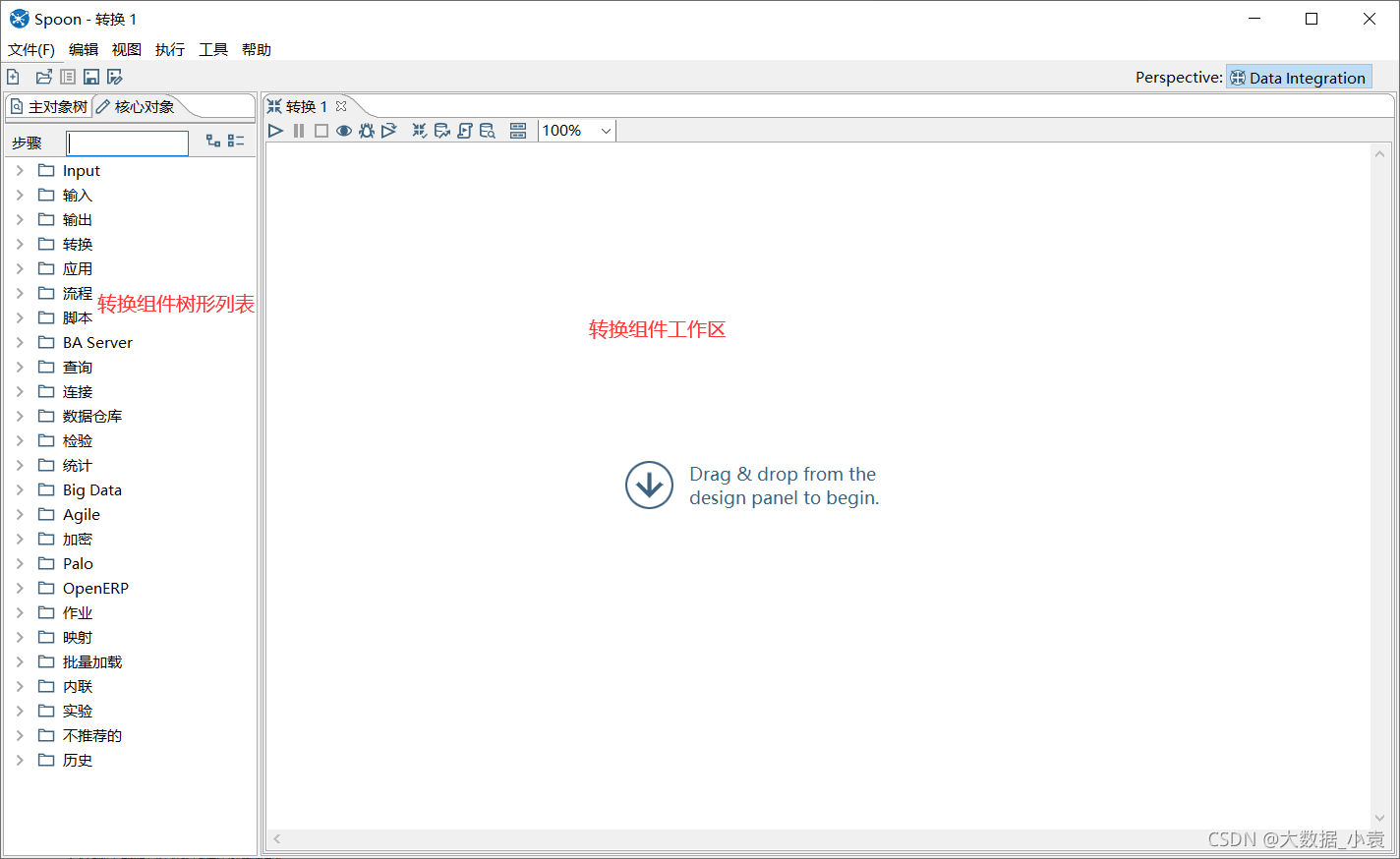Select the 加密 tree item
Image resolution: width=1400 pixels, height=859 pixels.
point(78,540)
